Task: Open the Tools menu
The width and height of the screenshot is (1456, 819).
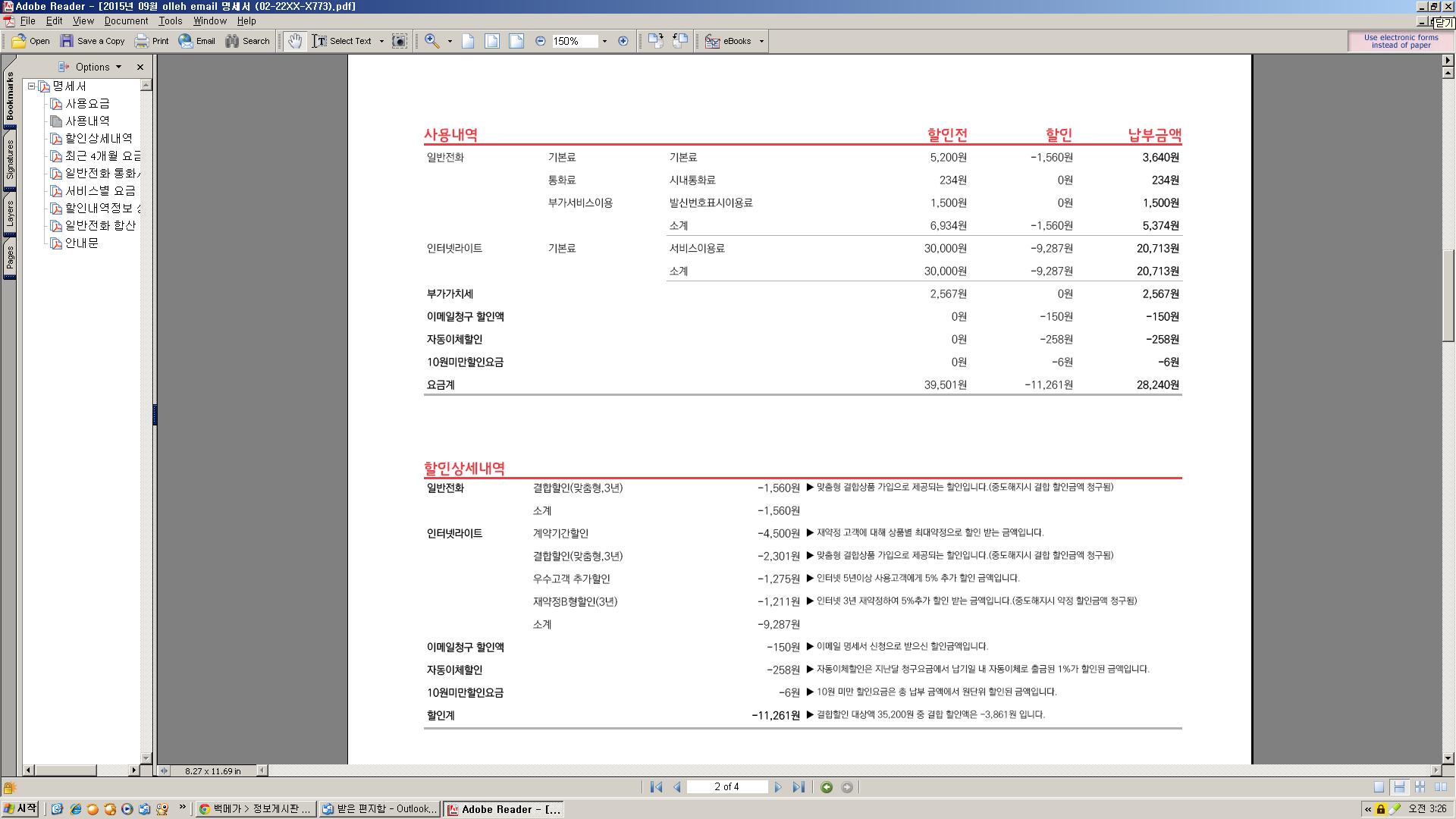Action: point(170,21)
